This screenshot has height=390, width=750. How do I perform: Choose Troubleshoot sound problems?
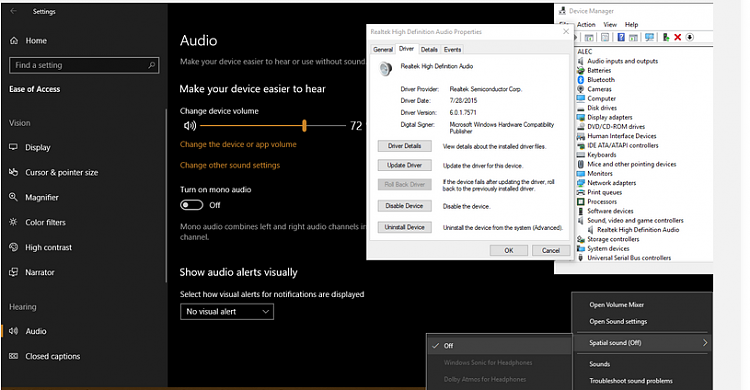tap(630, 381)
